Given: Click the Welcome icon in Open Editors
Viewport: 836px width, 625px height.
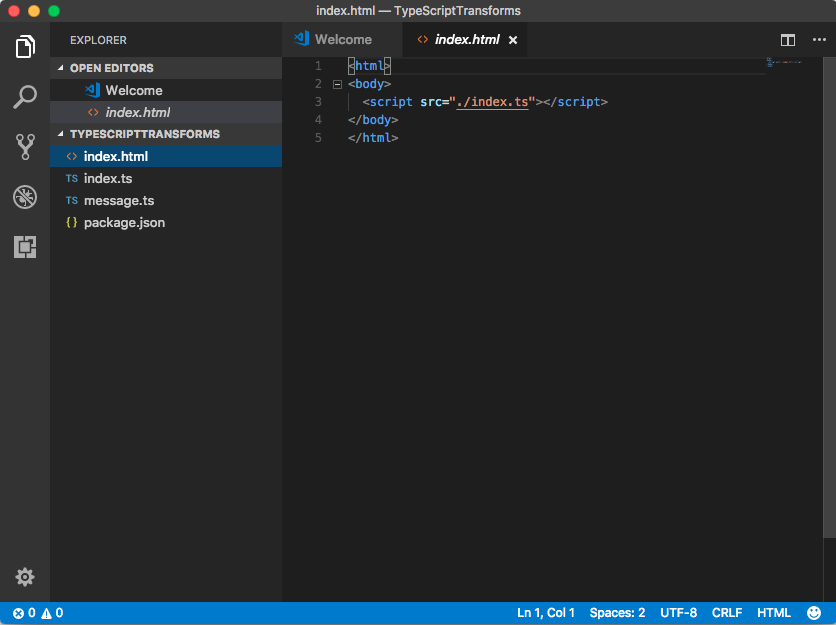Looking at the screenshot, I should [93, 90].
